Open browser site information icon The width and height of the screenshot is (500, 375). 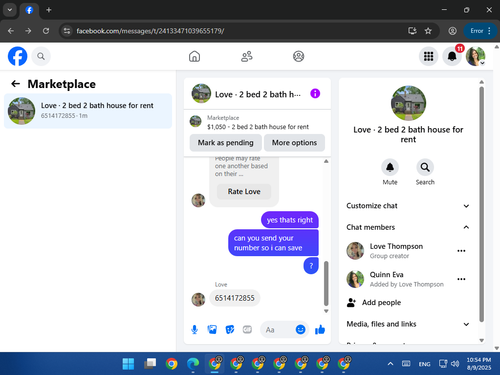click(x=67, y=31)
